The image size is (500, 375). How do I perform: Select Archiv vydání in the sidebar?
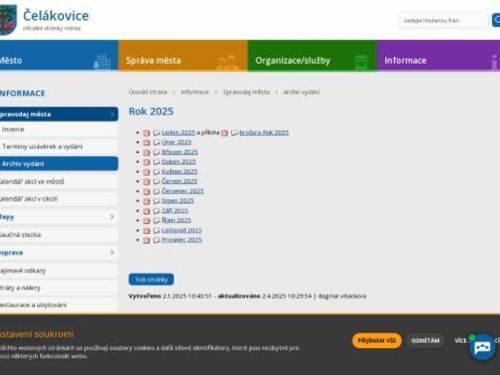[59, 164]
